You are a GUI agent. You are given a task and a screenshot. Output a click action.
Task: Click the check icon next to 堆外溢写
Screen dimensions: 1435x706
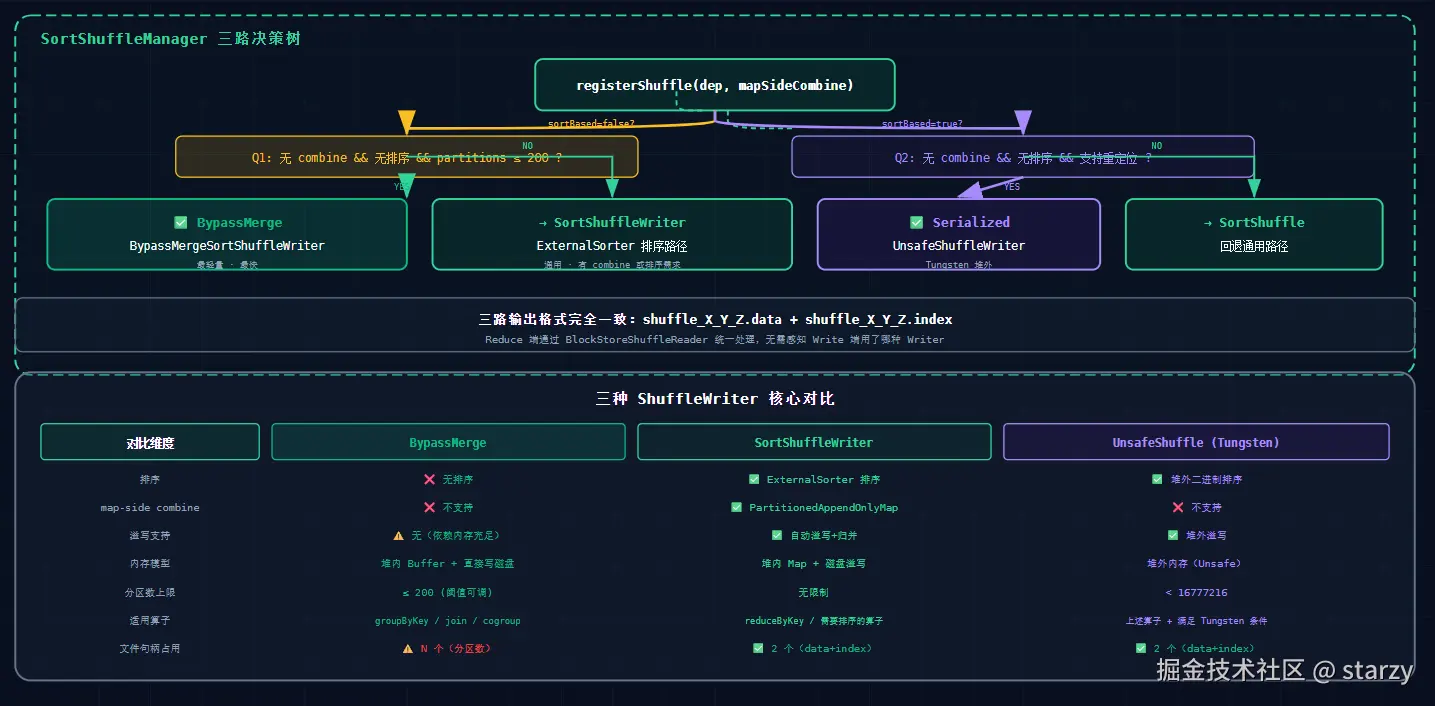(x=1173, y=536)
